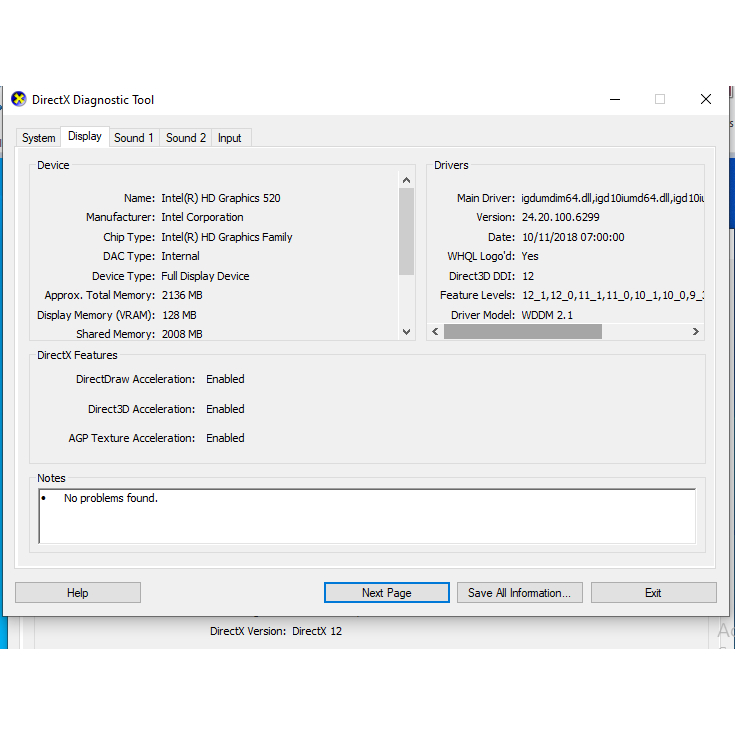Click the Intel(R) HD Graphics 520 name value

[221, 198]
